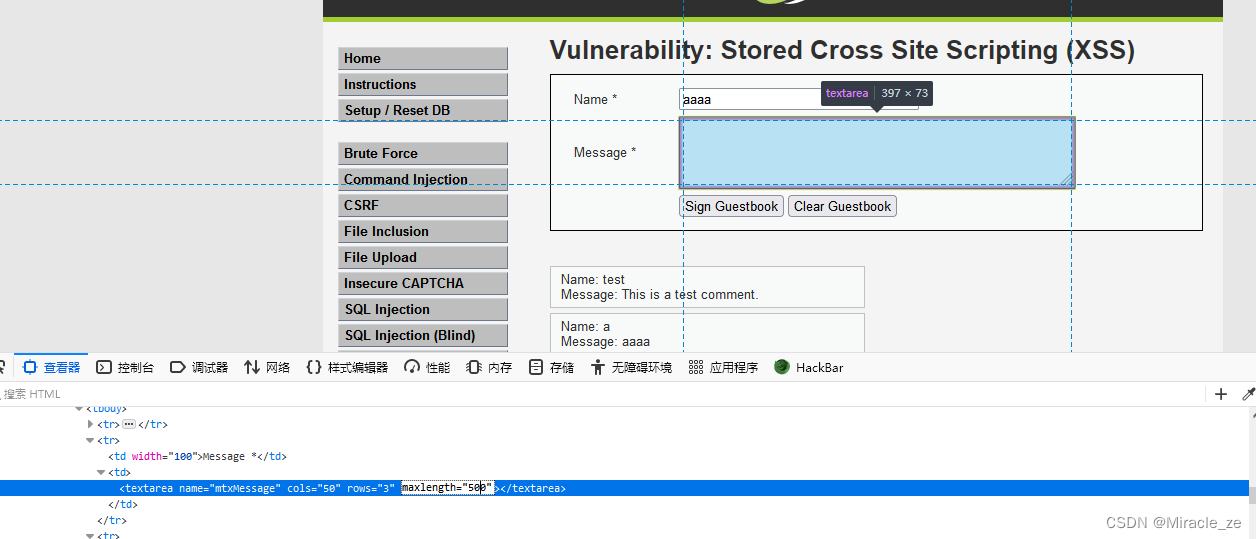The height and width of the screenshot is (539, 1256).
Task: Open the Style Editor (样式编辑器) tab
Action: (347, 367)
